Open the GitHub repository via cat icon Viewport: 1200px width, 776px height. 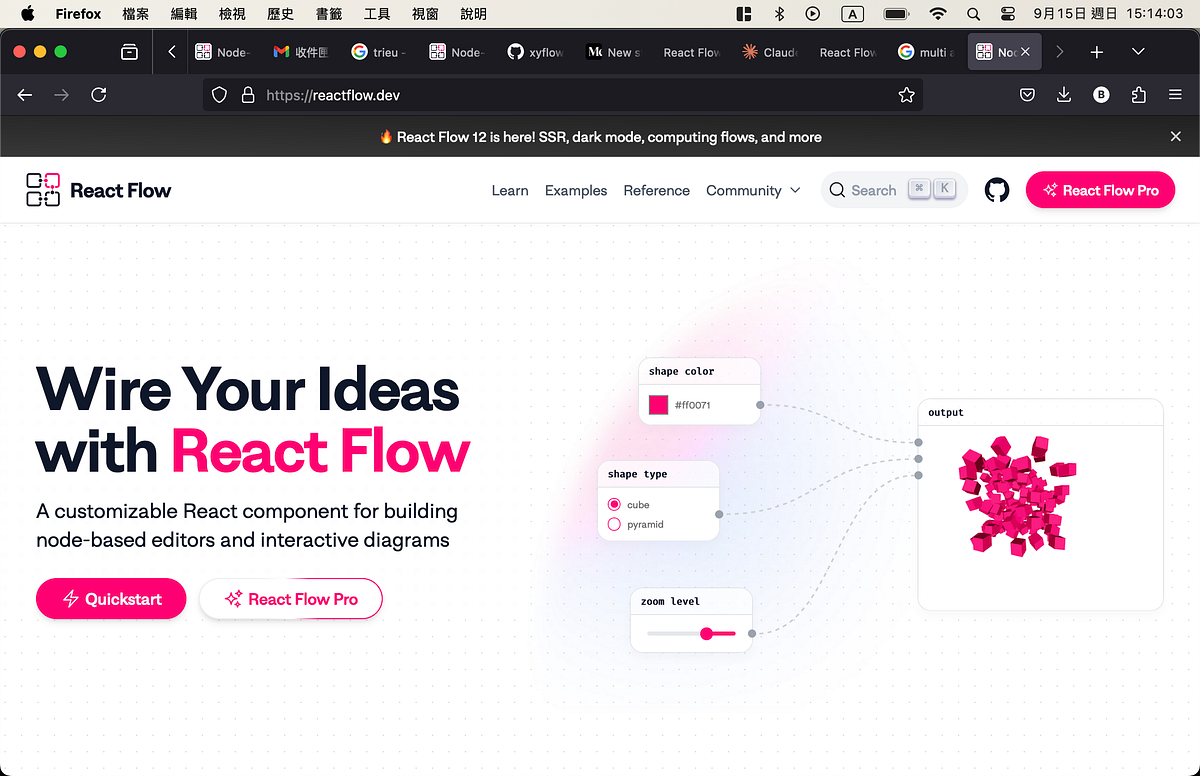coord(997,189)
